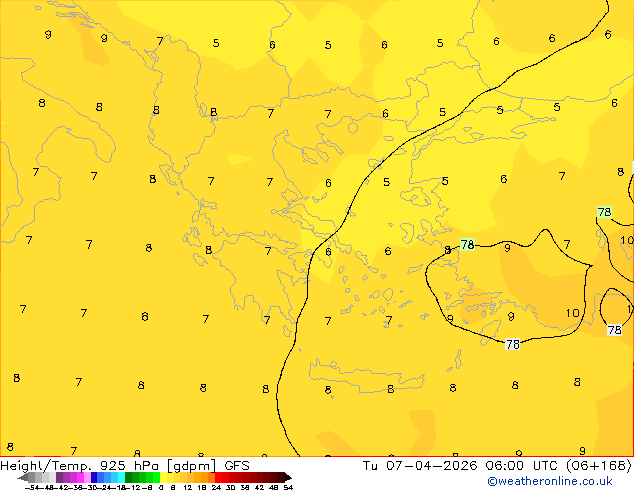The width and height of the screenshot is (634, 490).
Task: Pick the bright red swatch above the 24 label
Action: [x=218, y=477]
